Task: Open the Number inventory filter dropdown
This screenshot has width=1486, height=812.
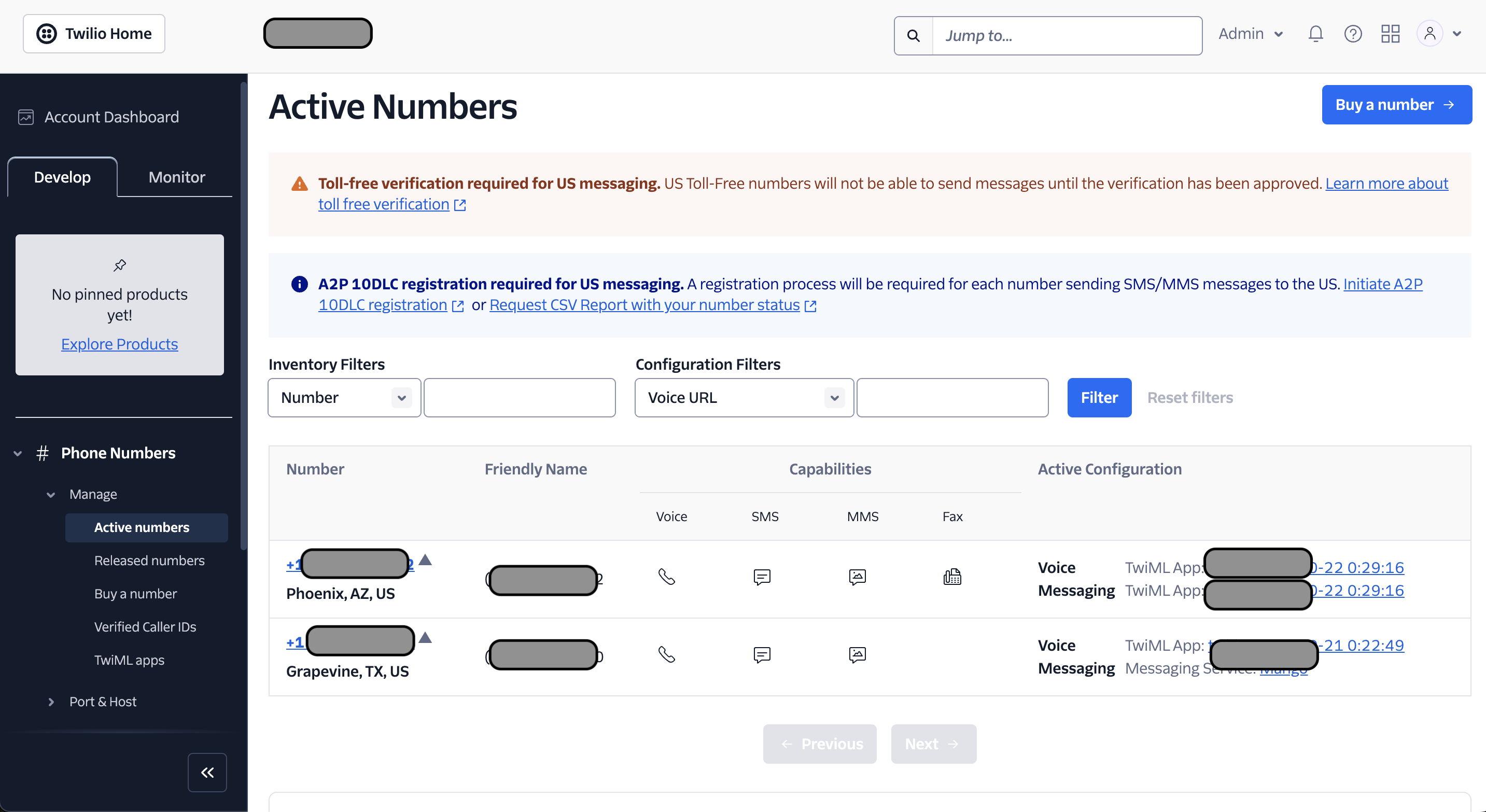Action: coord(344,398)
